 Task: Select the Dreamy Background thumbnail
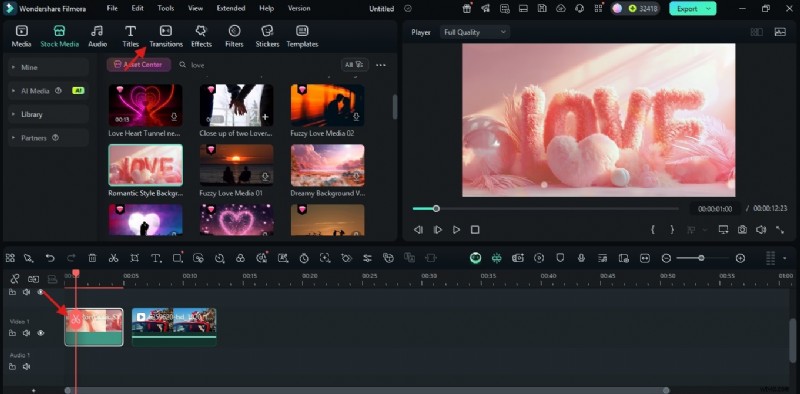click(x=328, y=165)
